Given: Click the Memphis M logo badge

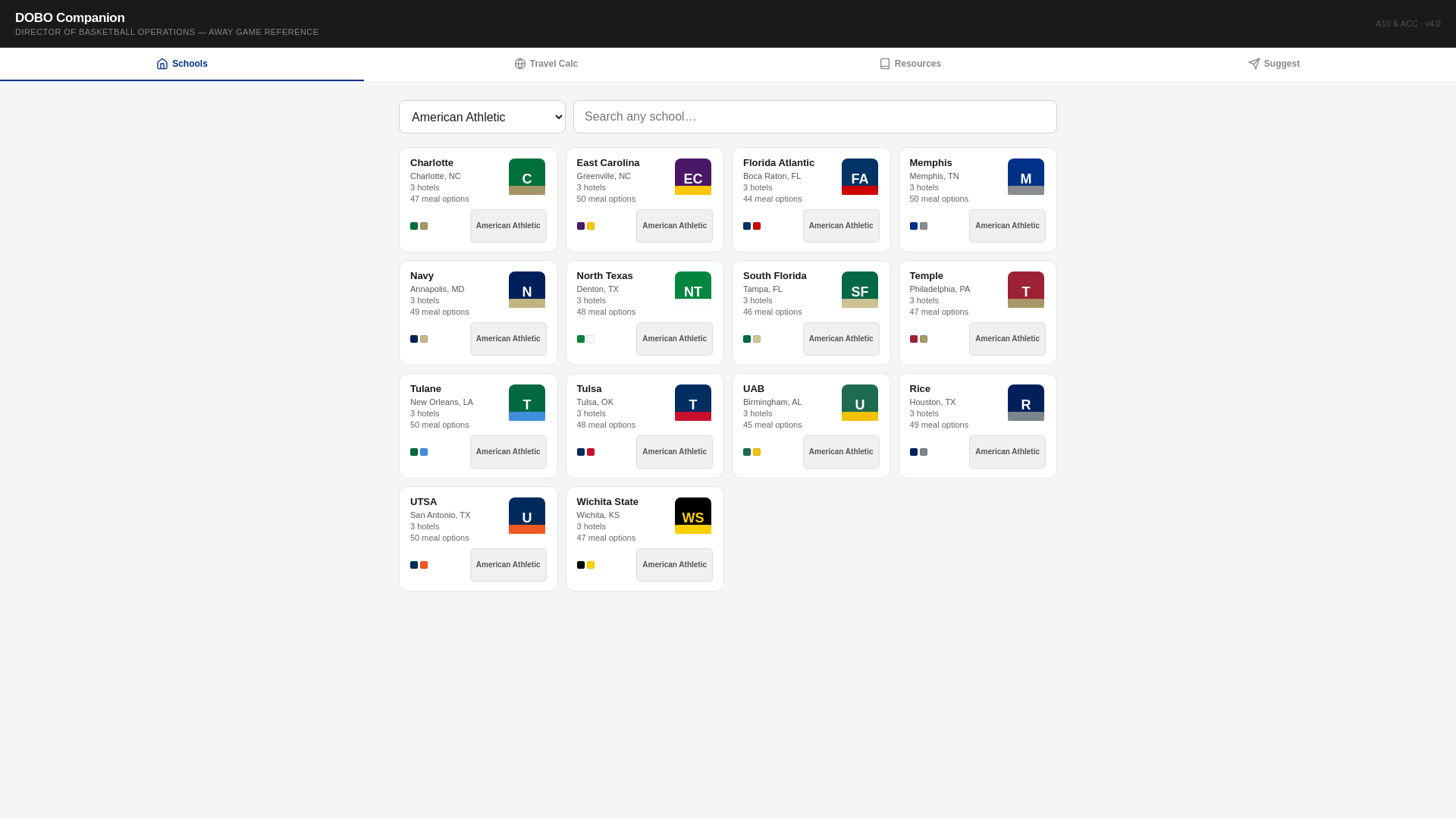Looking at the screenshot, I should pyautogui.click(x=1026, y=177).
